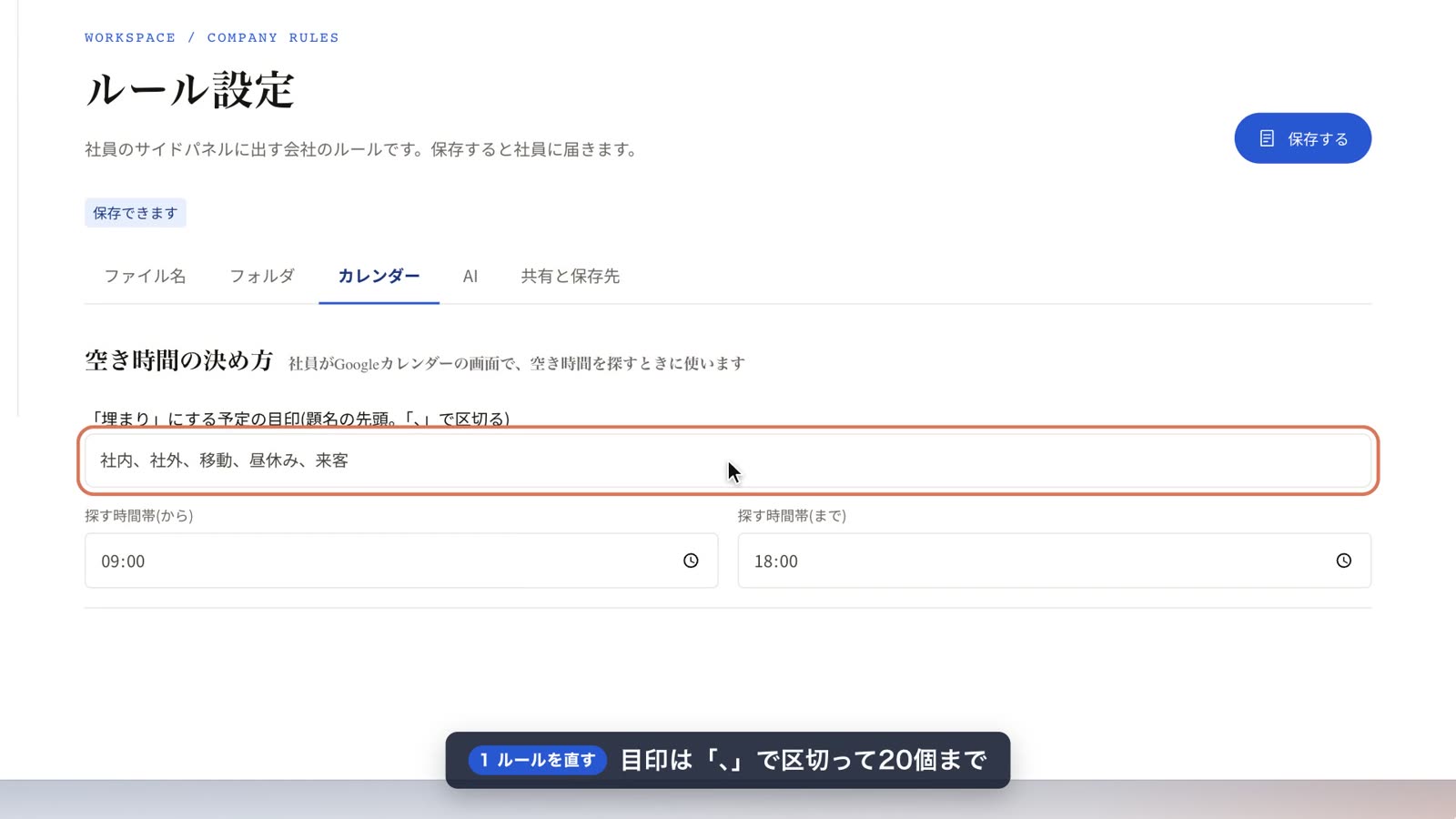Viewport: 1456px width, 819px height.
Task: Open the clock picker for 09:00
Action: (x=691, y=561)
